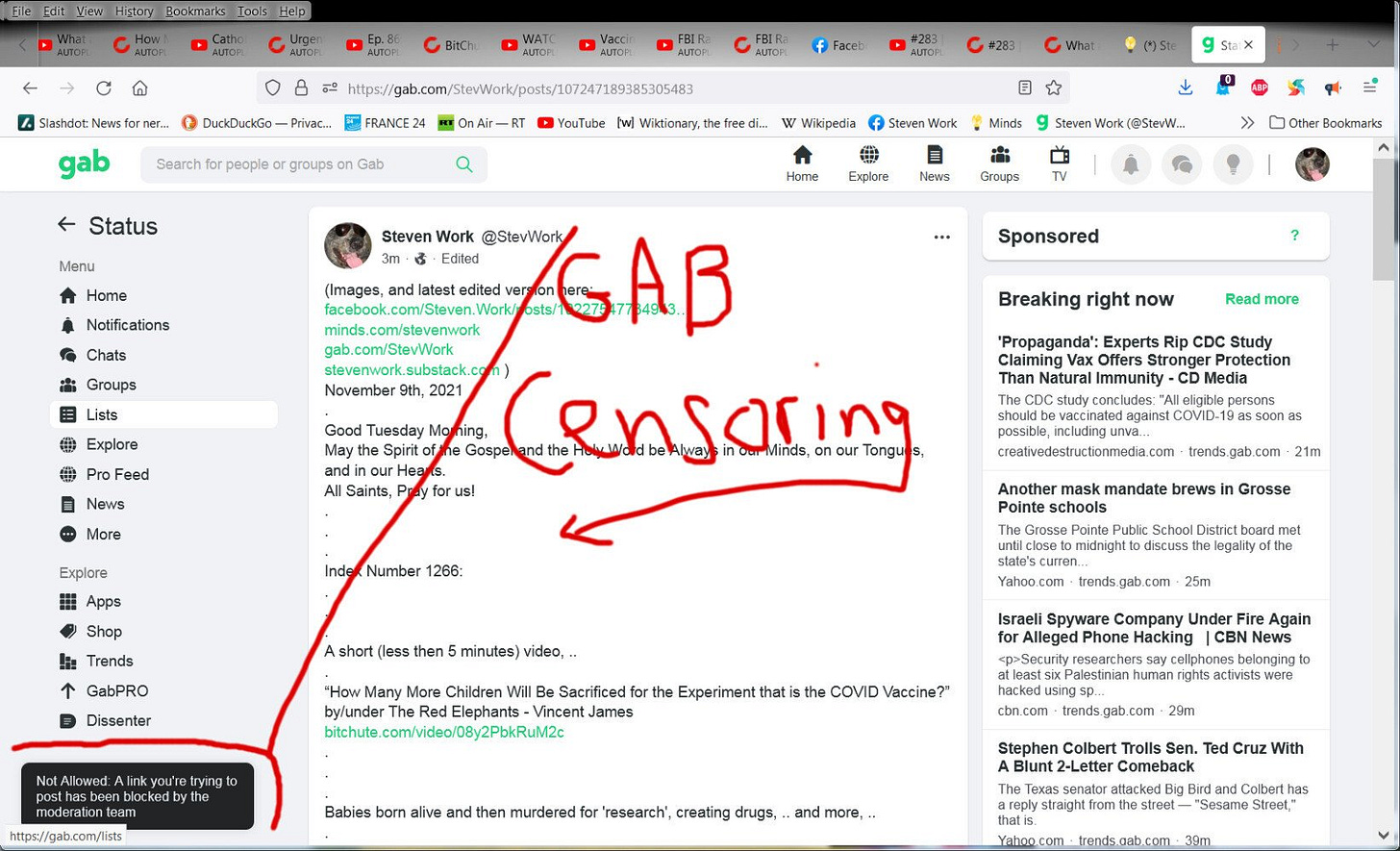Switch to the BitChute tab
Image resolution: width=1400 pixels, height=851 pixels.
pyautogui.click(x=451, y=45)
